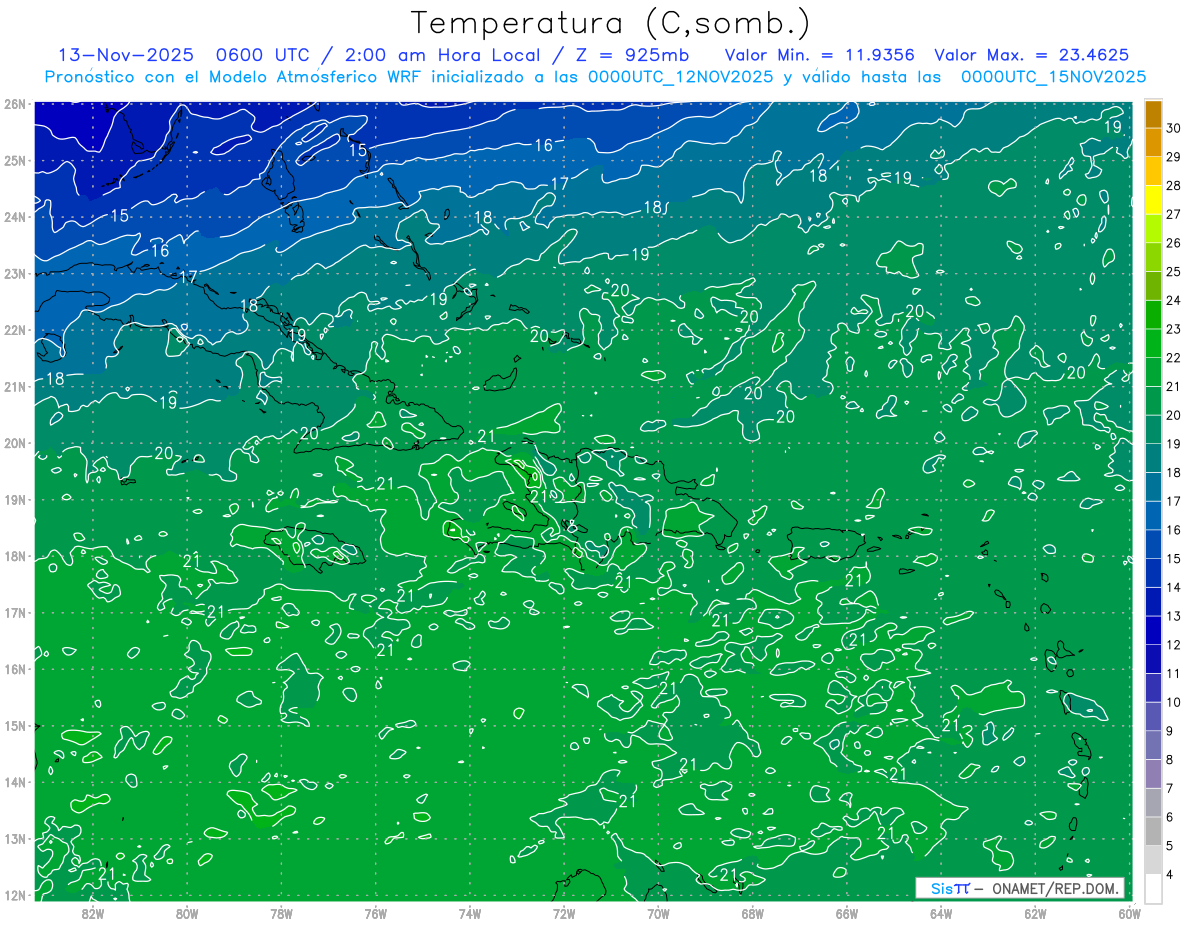Viewport: 1200px width, 927px height.
Task: Click the "16N" latitude axis label
Action: pyautogui.click(x=14, y=669)
